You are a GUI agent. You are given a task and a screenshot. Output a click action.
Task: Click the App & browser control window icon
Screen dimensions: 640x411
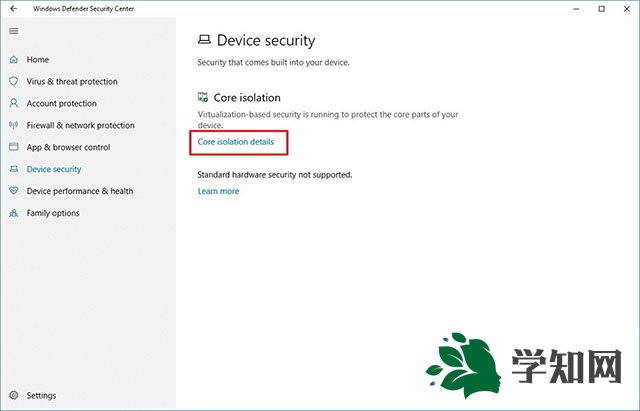(14, 148)
